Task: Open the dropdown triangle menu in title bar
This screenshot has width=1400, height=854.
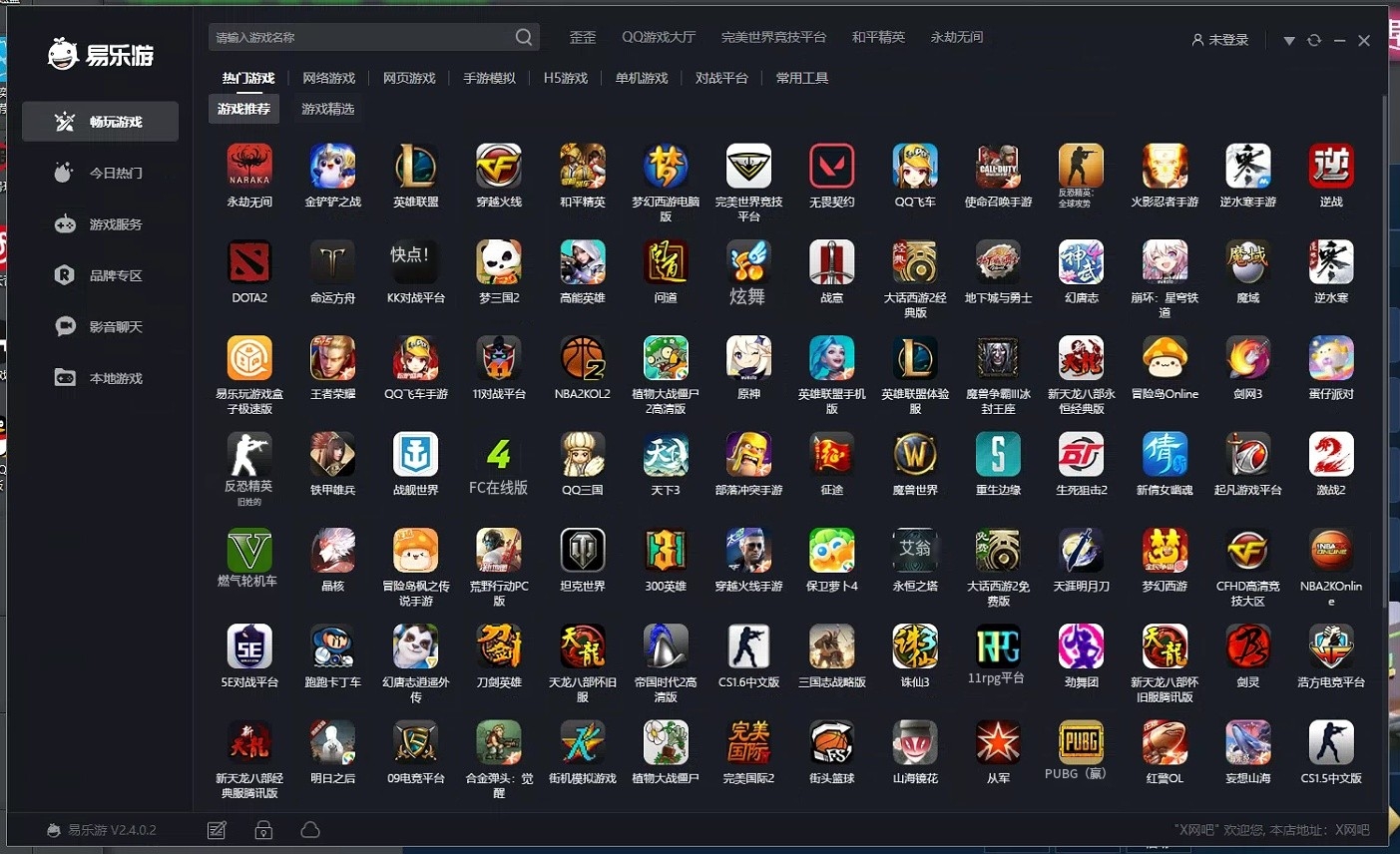Action: tap(1289, 41)
